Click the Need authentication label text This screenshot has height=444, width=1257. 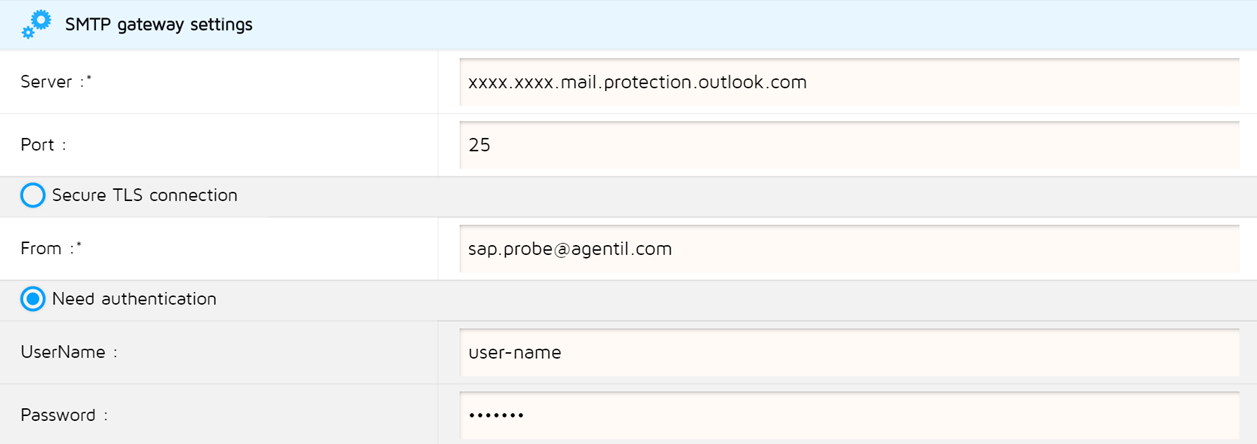134,298
